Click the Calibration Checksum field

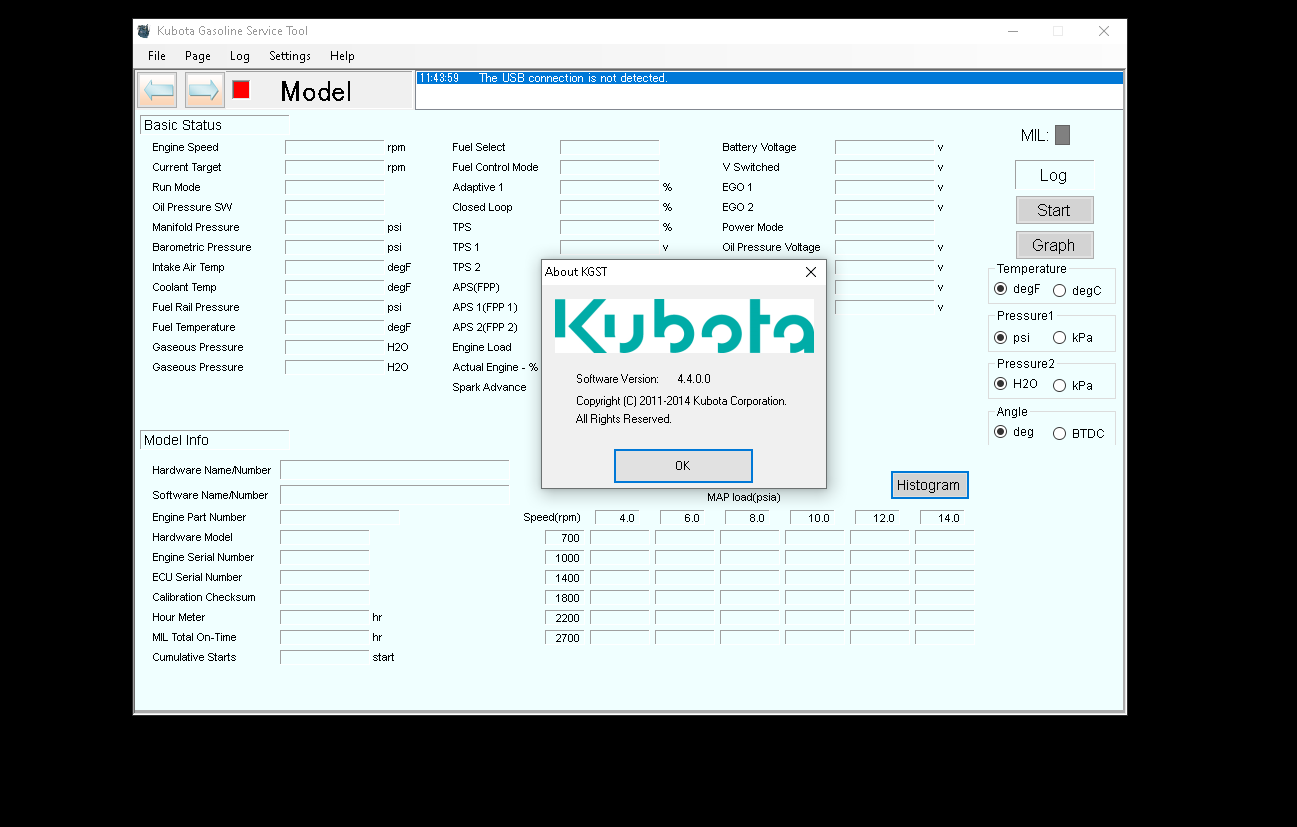click(x=324, y=597)
